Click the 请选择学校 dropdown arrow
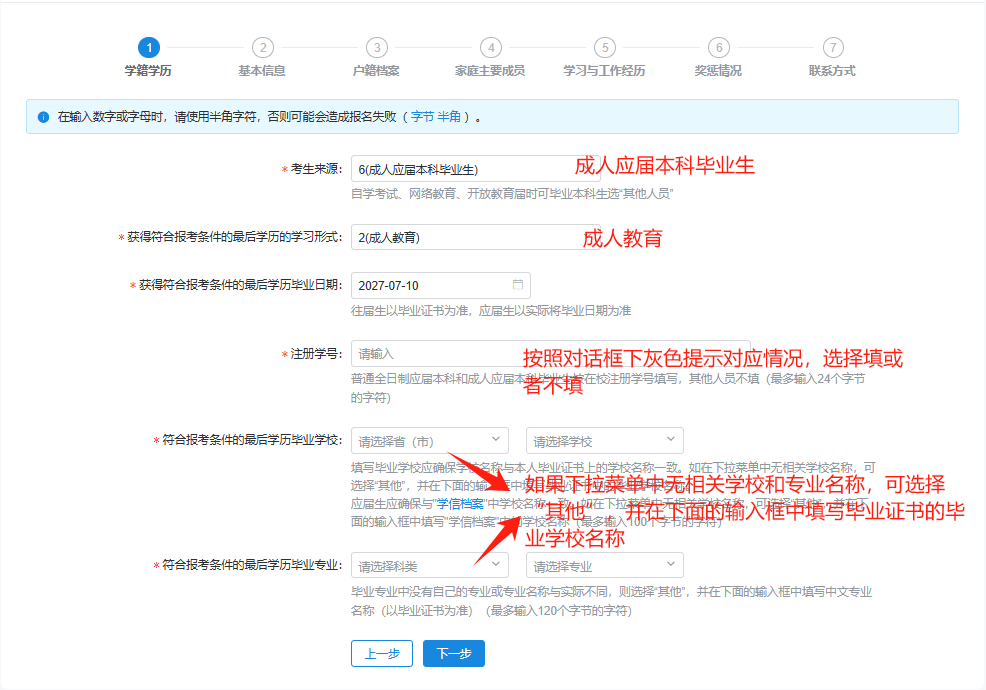The width and height of the screenshot is (986, 690). [x=670, y=439]
